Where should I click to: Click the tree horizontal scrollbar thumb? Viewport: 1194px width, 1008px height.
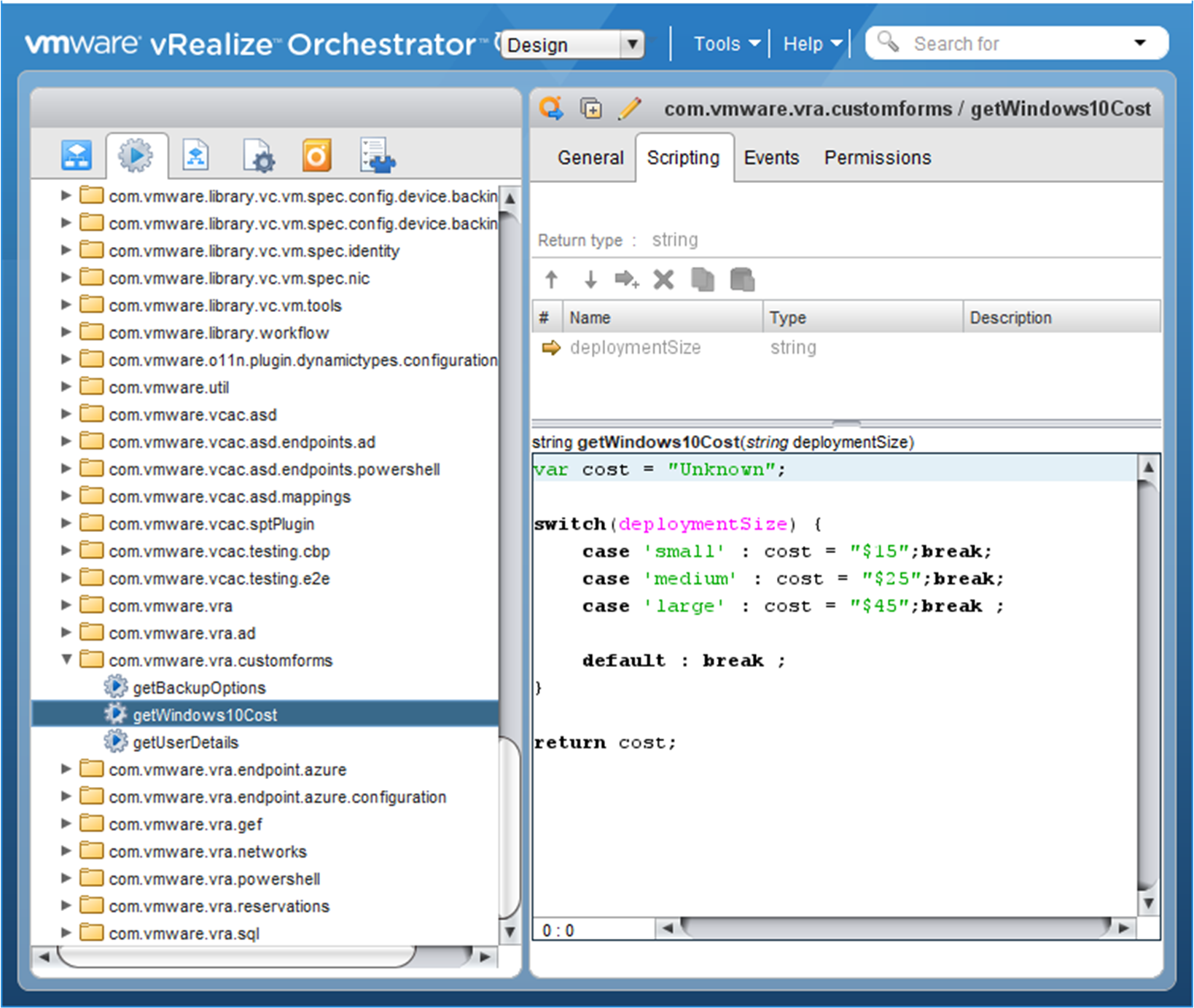pos(237,956)
